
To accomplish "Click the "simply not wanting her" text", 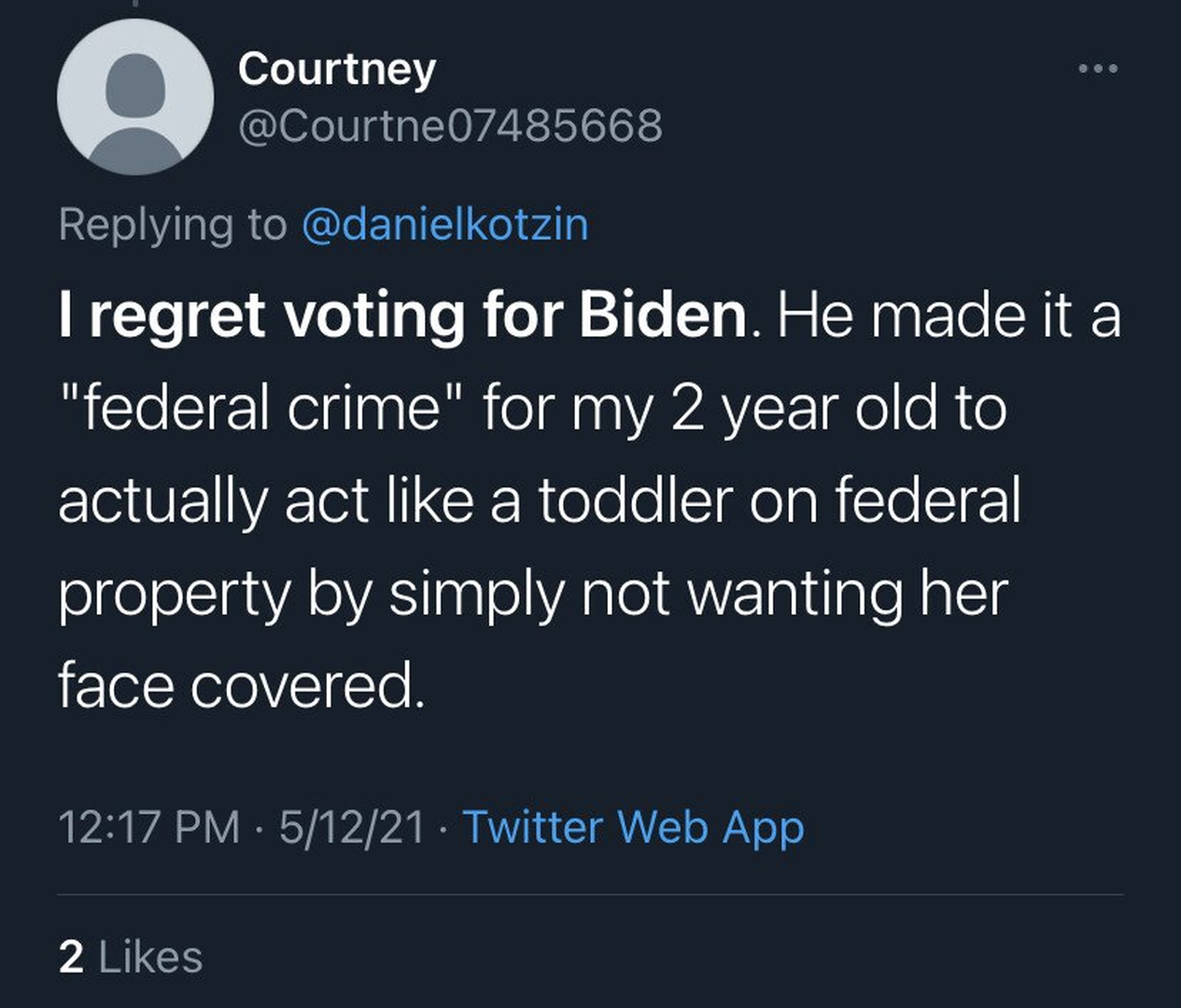I will pos(698,594).
